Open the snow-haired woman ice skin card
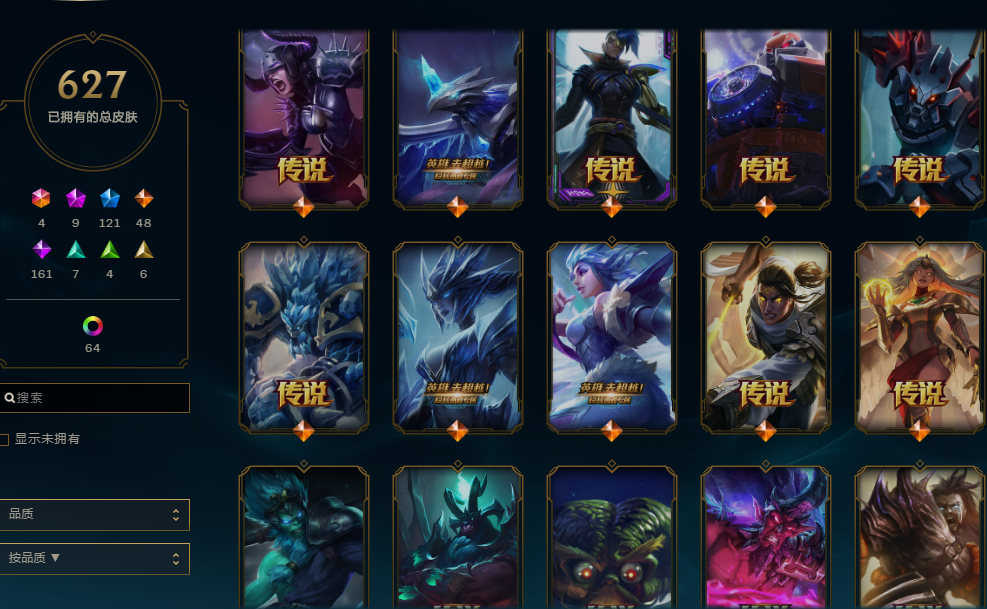Screen dimensions: 987x609 pyautogui.click(x=612, y=338)
